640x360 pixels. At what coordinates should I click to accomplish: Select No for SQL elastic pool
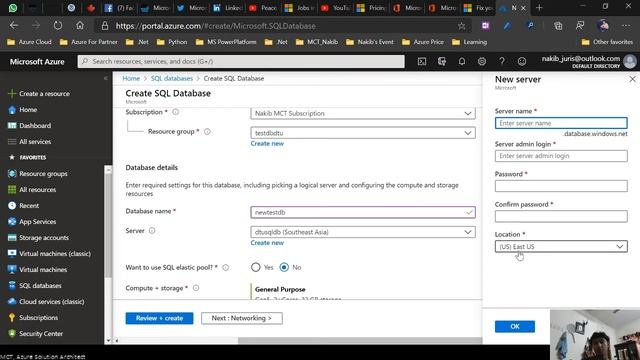click(x=284, y=267)
